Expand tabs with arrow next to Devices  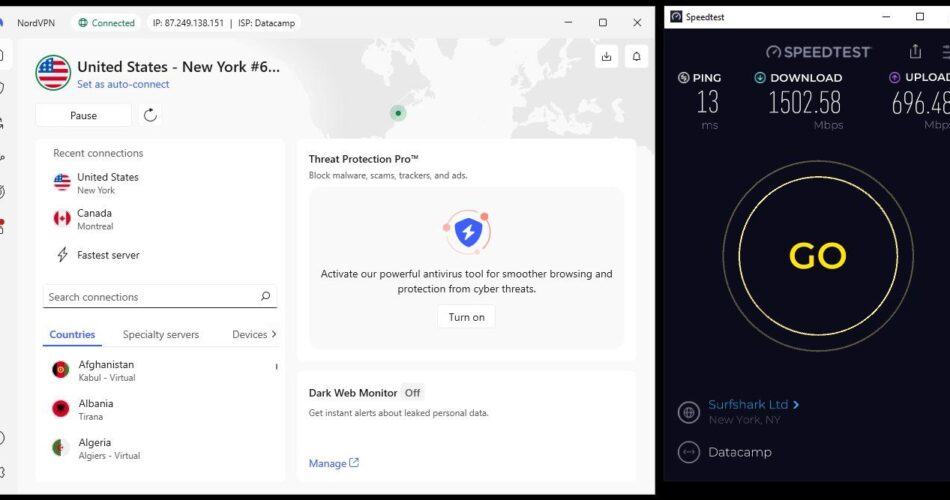point(273,335)
